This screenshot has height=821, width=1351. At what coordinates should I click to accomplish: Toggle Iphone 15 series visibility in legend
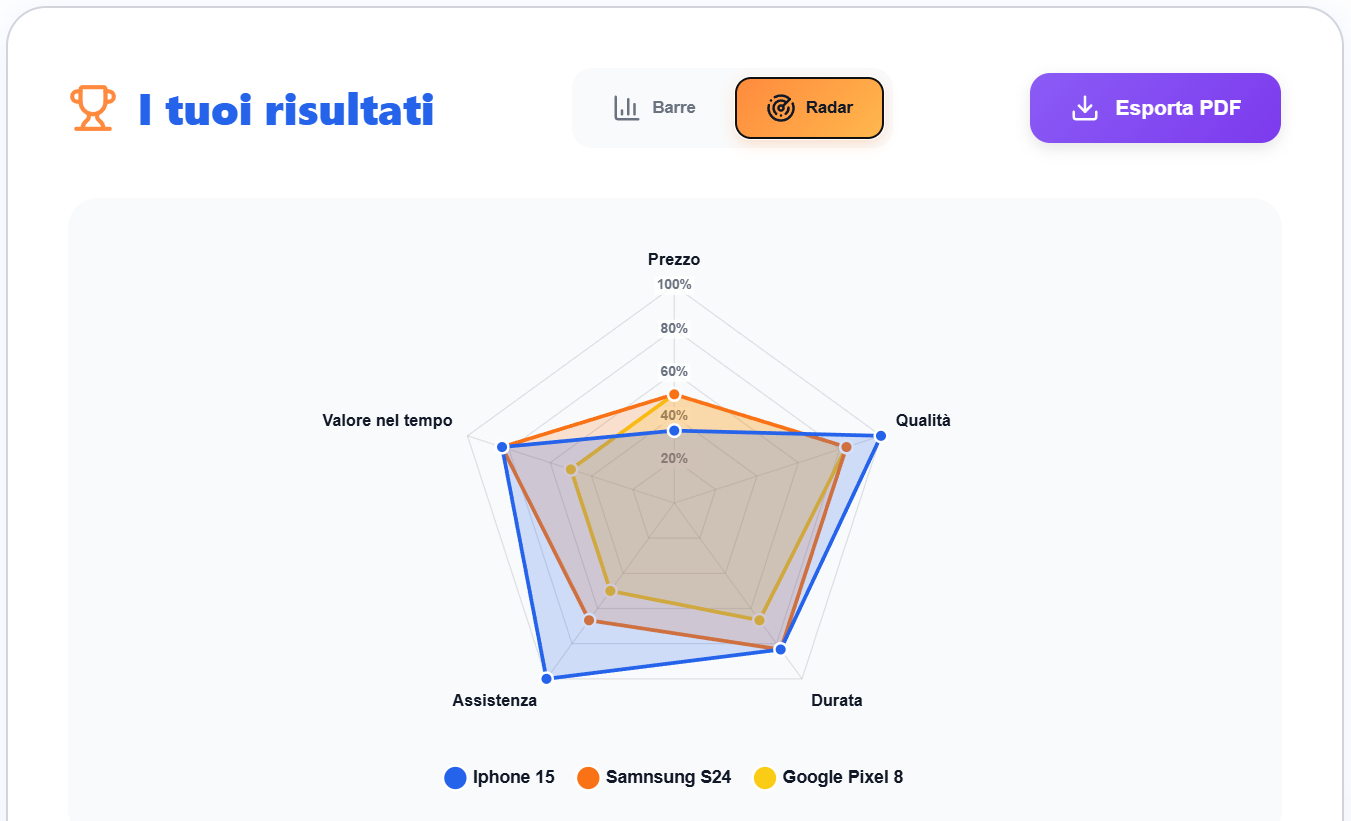pos(499,777)
